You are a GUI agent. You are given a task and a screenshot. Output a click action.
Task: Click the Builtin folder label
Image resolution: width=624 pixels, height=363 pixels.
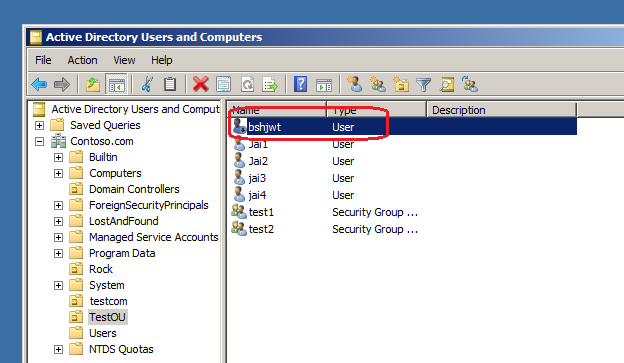click(x=103, y=157)
